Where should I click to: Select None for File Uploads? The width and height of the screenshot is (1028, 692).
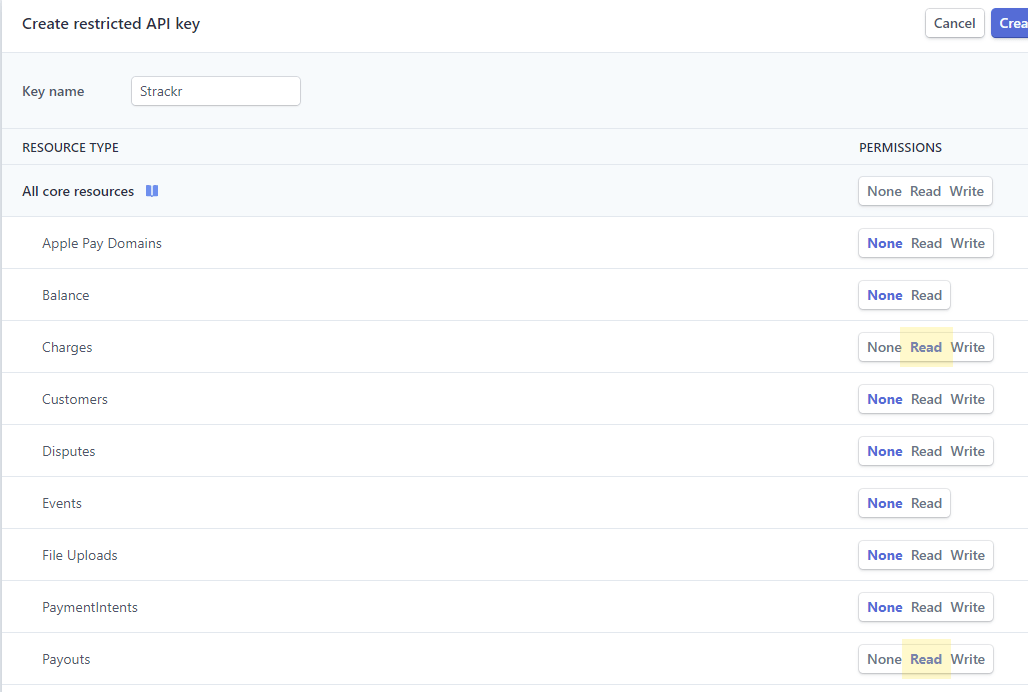tap(885, 555)
